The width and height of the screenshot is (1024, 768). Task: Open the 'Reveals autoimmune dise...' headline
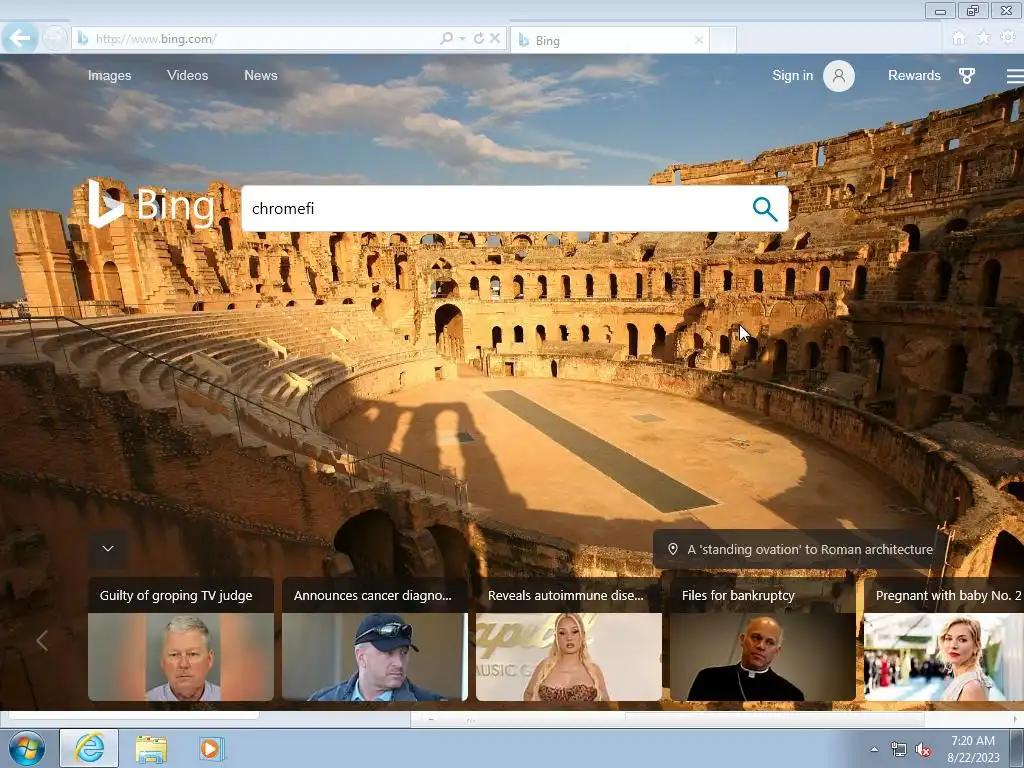pos(566,596)
